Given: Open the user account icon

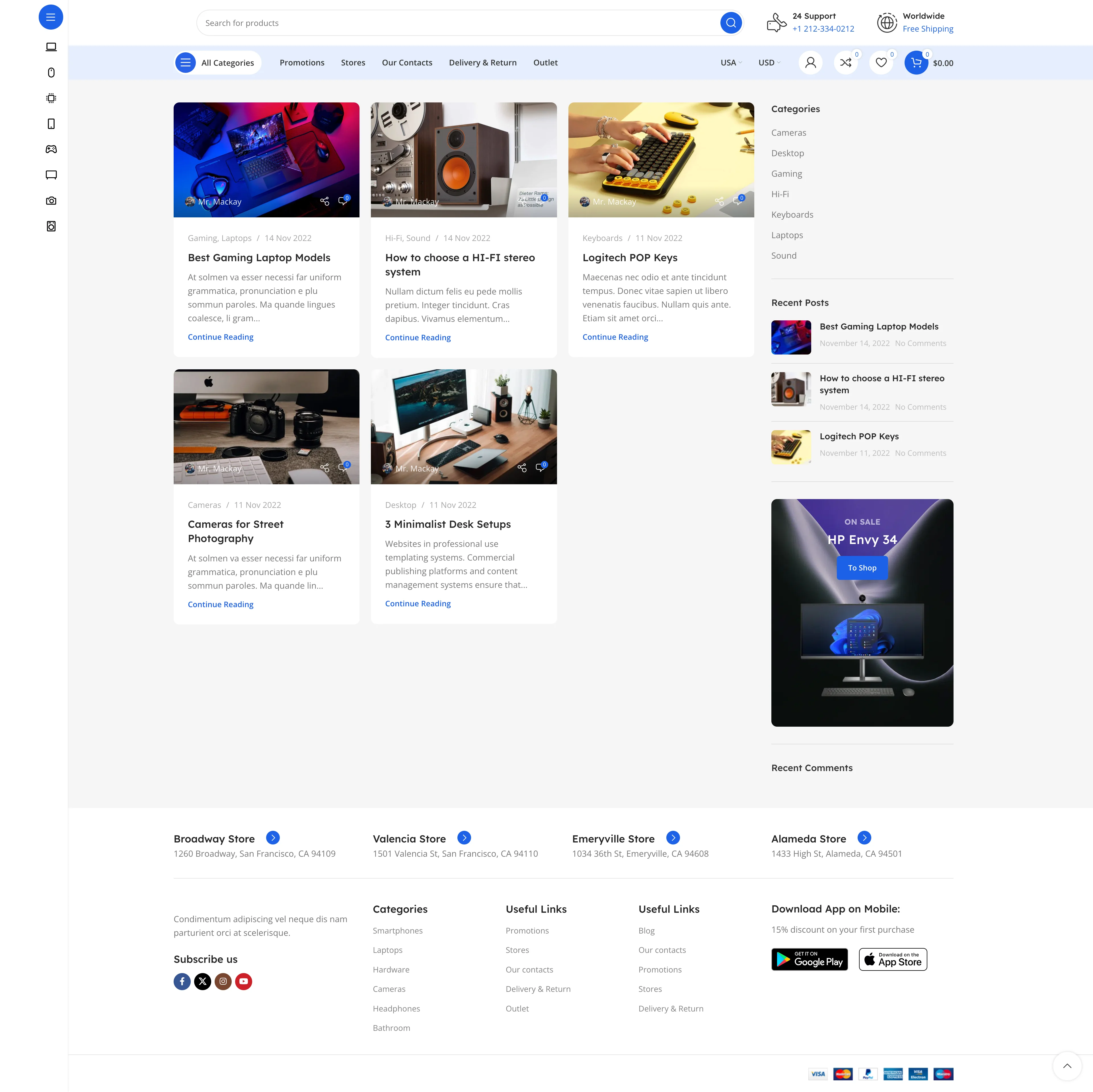Looking at the screenshot, I should point(810,63).
